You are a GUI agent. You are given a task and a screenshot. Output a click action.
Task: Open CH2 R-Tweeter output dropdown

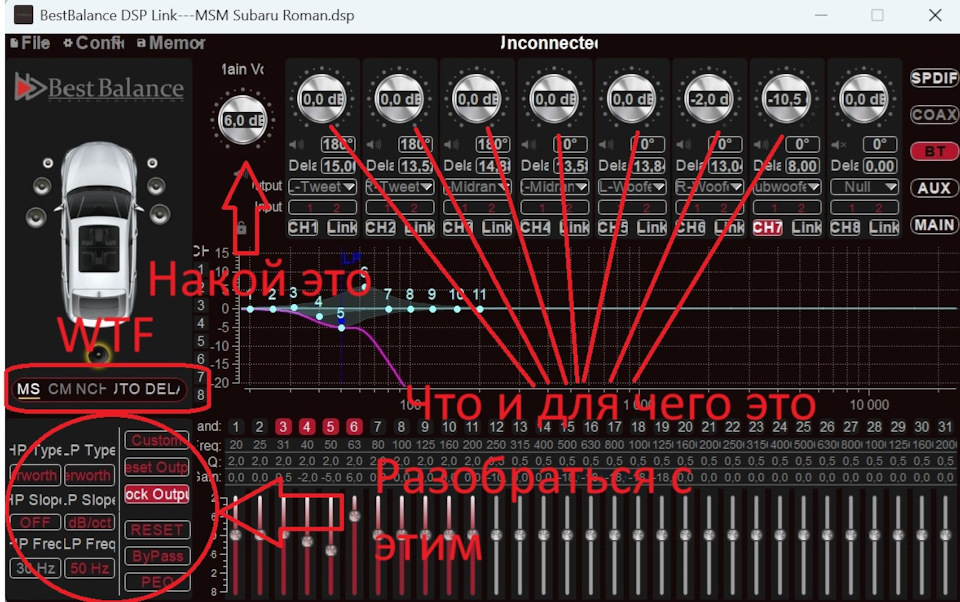(399, 187)
